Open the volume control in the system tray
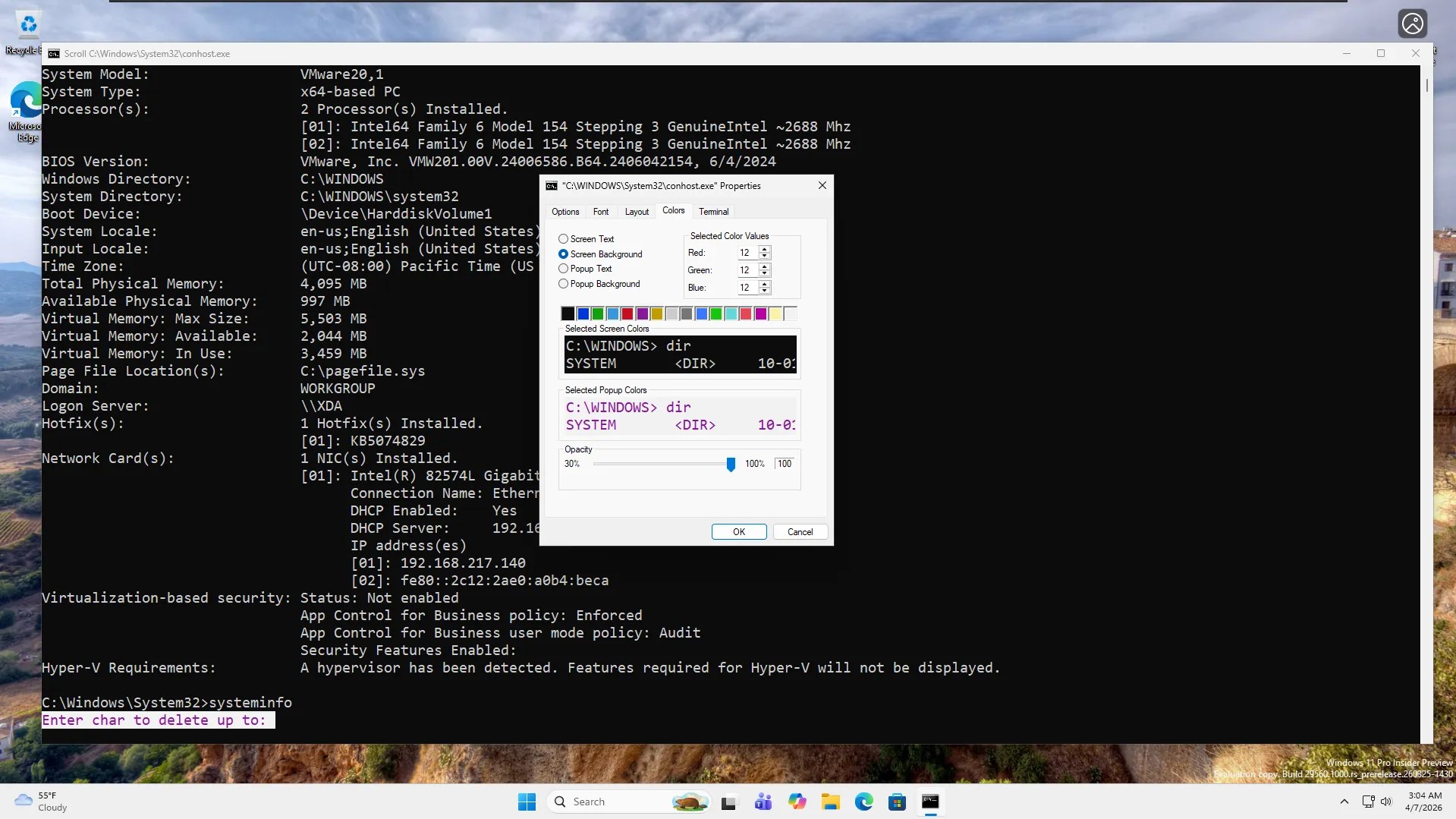This screenshot has width=1456, height=819. 1386,802
